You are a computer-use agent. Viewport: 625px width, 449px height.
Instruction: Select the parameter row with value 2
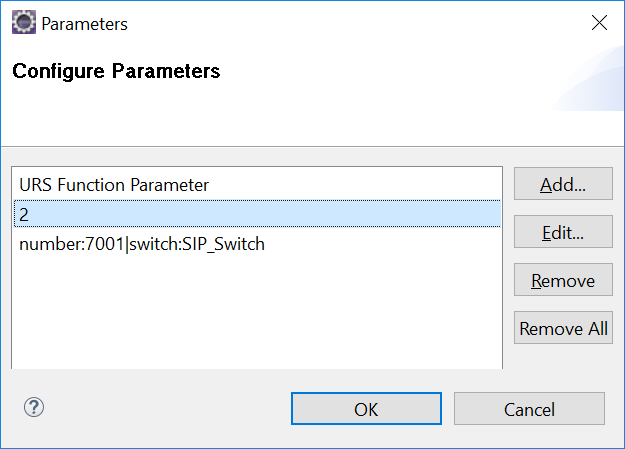257,214
